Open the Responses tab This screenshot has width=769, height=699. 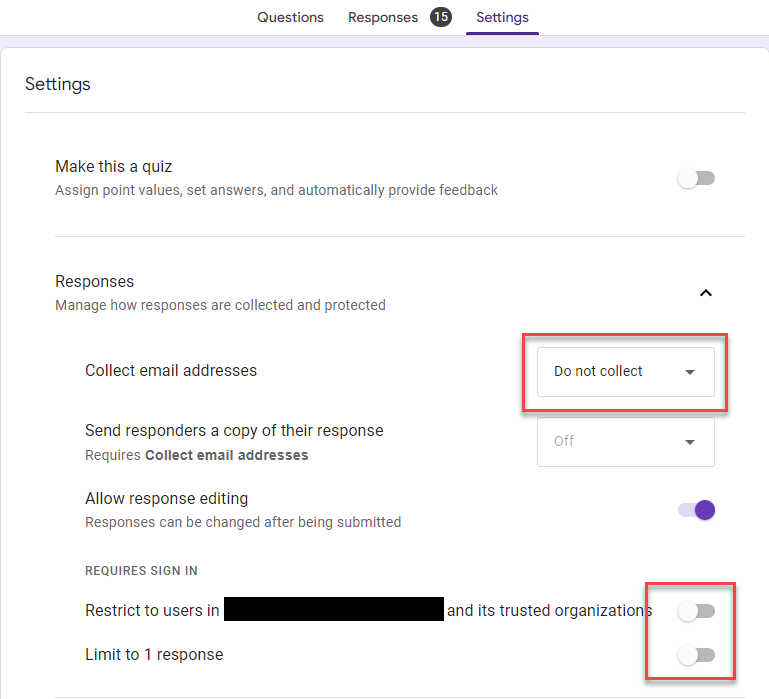(383, 17)
